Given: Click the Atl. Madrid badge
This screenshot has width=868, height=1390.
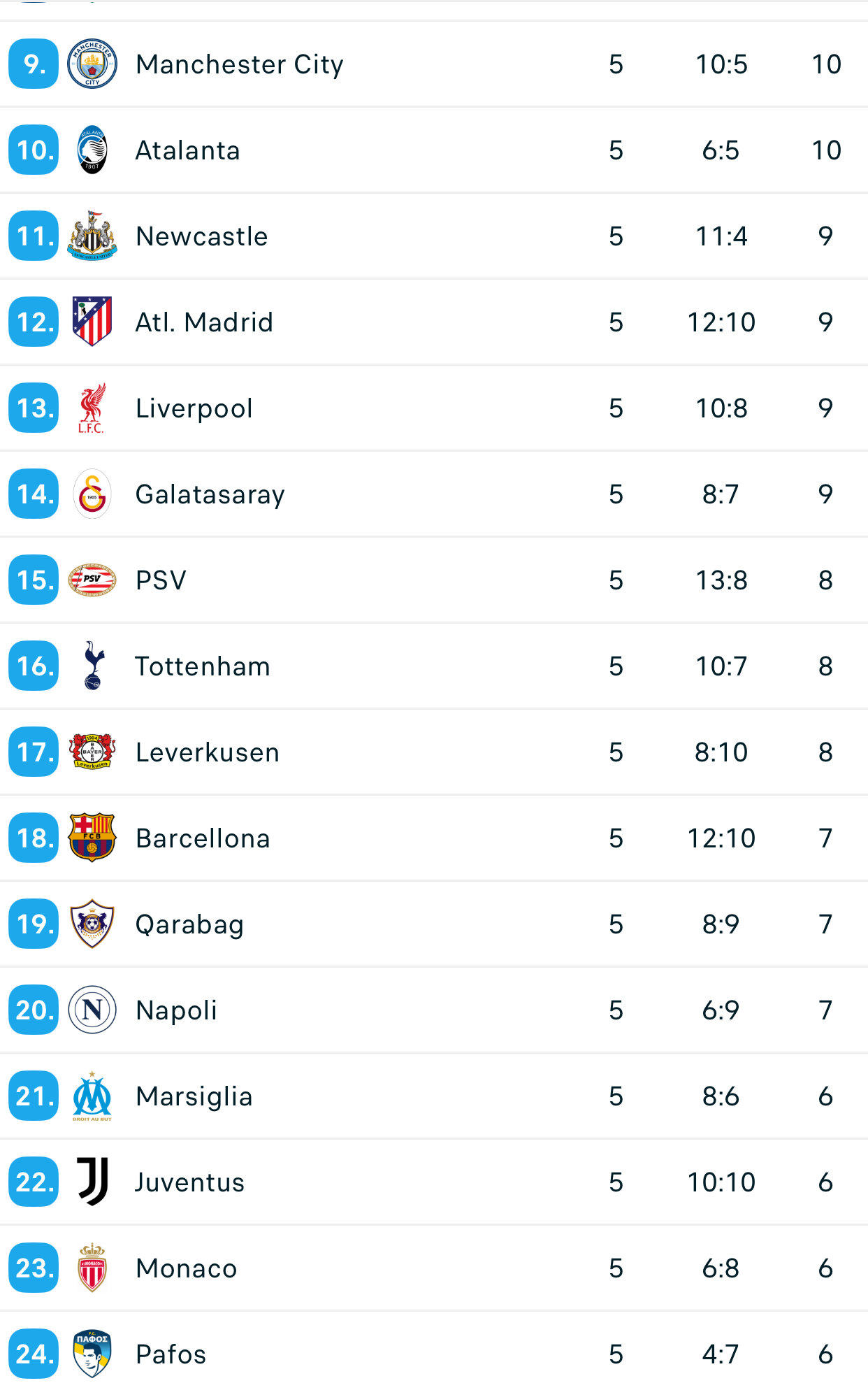Looking at the screenshot, I should (92, 322).
